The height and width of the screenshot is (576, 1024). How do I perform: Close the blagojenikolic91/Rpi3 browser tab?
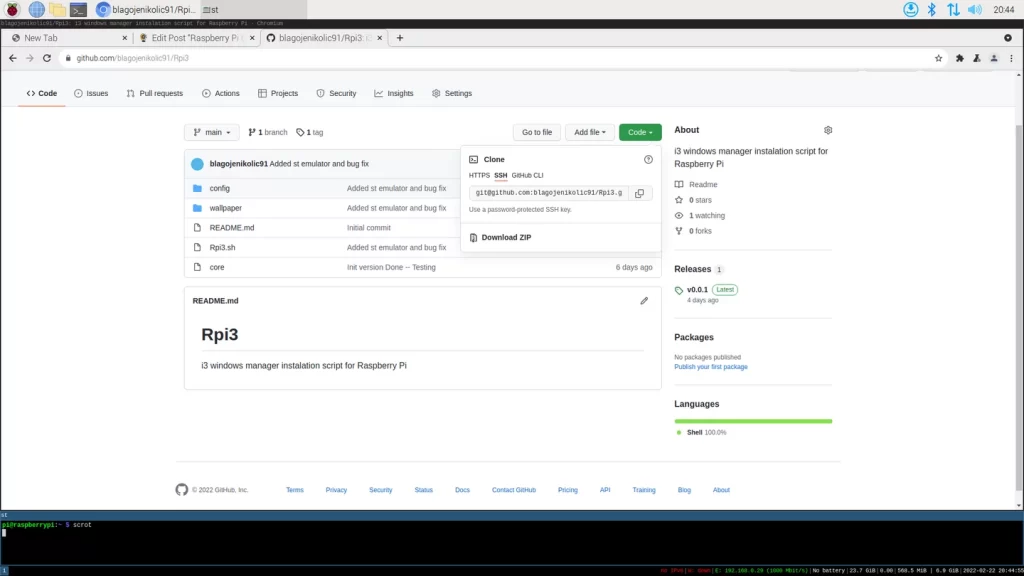point(379,38)
